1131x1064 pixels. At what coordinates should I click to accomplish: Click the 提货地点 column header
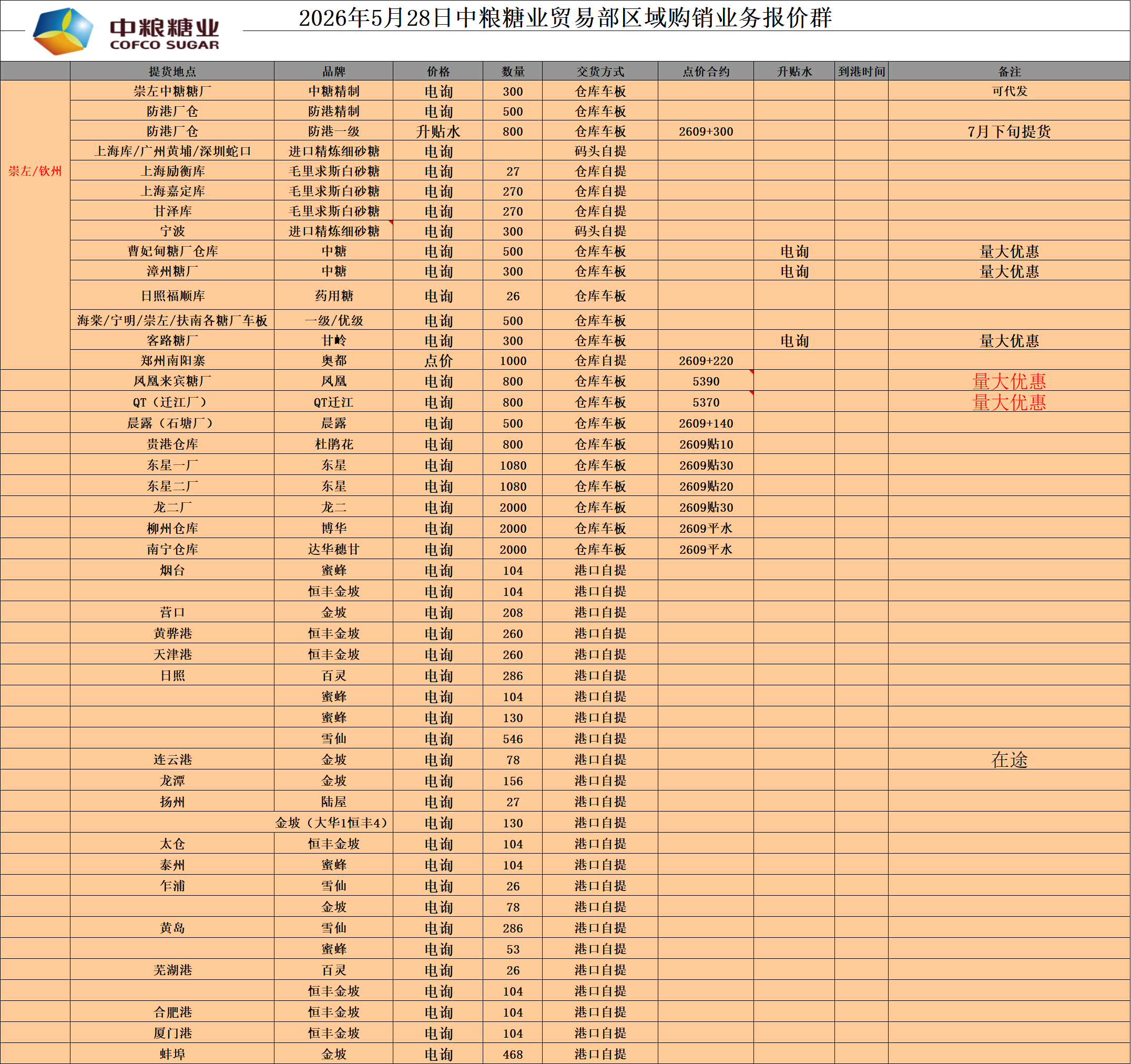pos(172,71)
